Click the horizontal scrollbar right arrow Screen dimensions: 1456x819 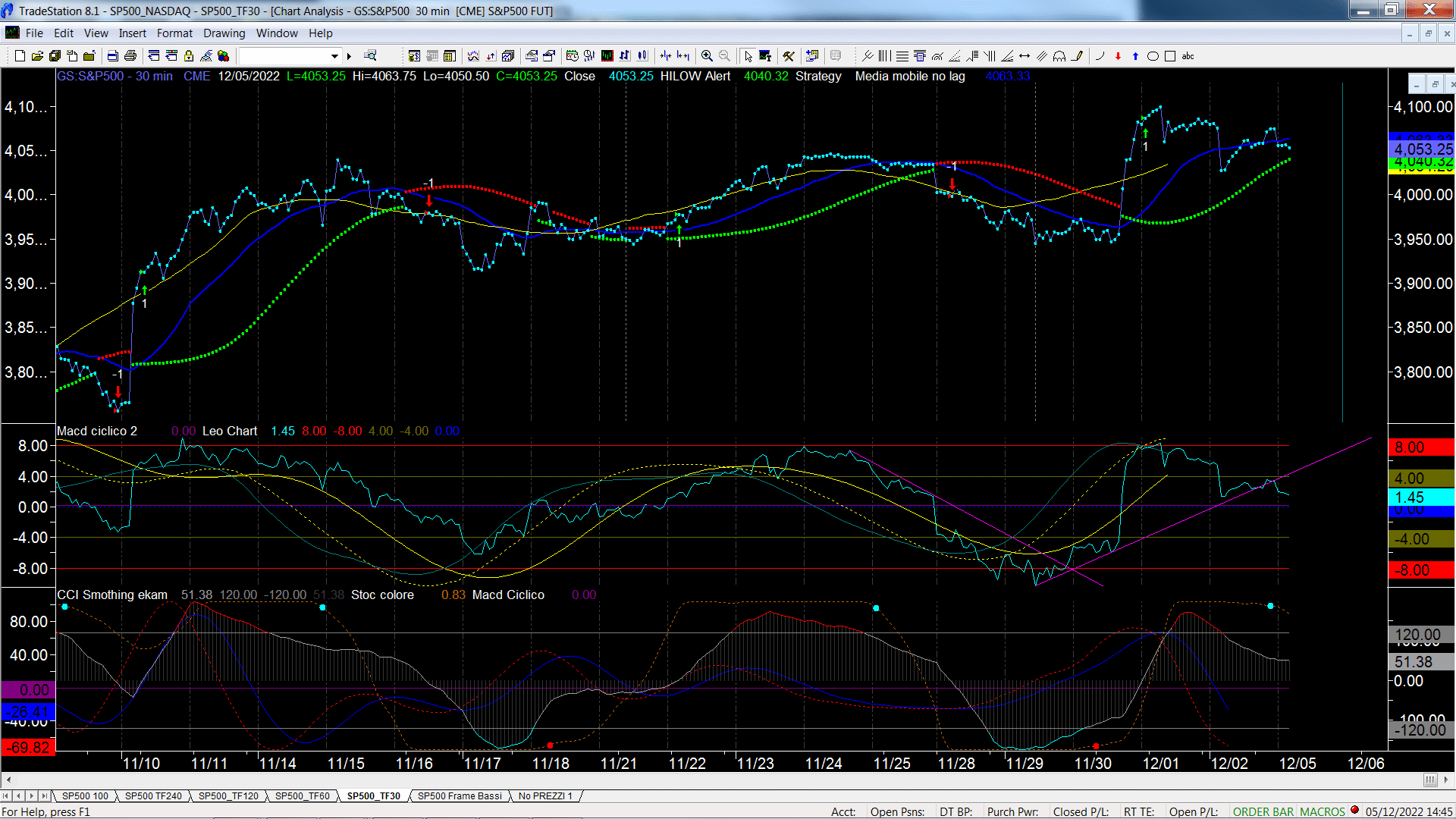1446,780
